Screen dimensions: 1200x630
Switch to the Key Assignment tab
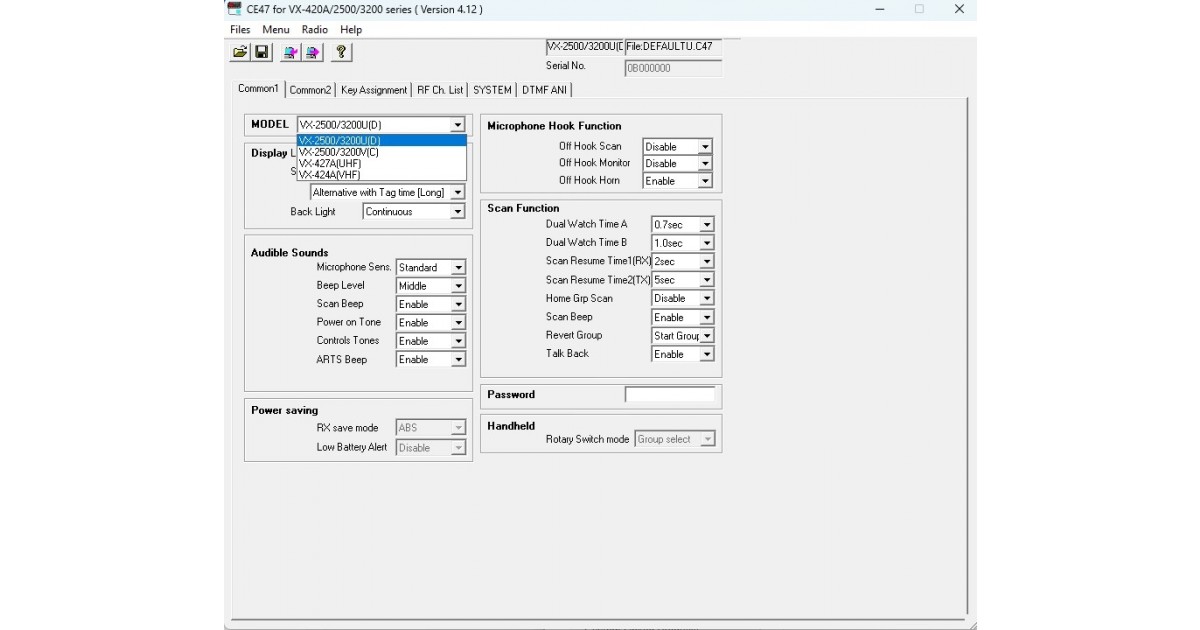click(x=374, y=90)
